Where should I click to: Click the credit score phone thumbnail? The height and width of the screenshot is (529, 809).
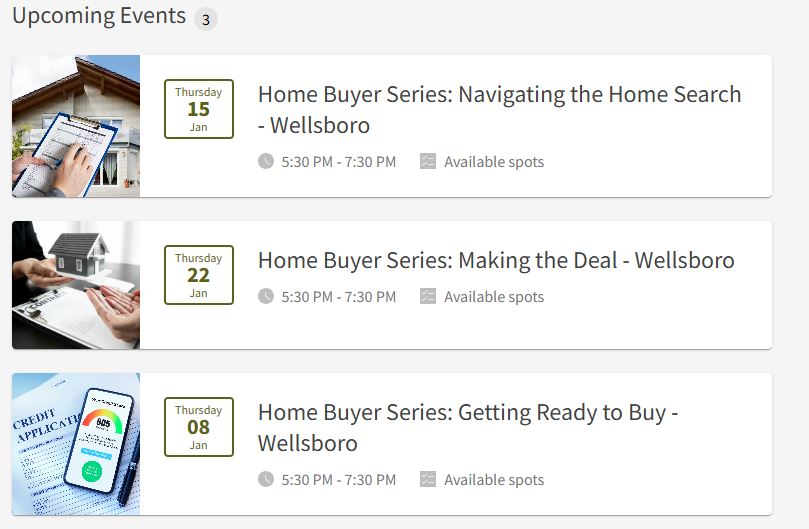click(76, 444)
